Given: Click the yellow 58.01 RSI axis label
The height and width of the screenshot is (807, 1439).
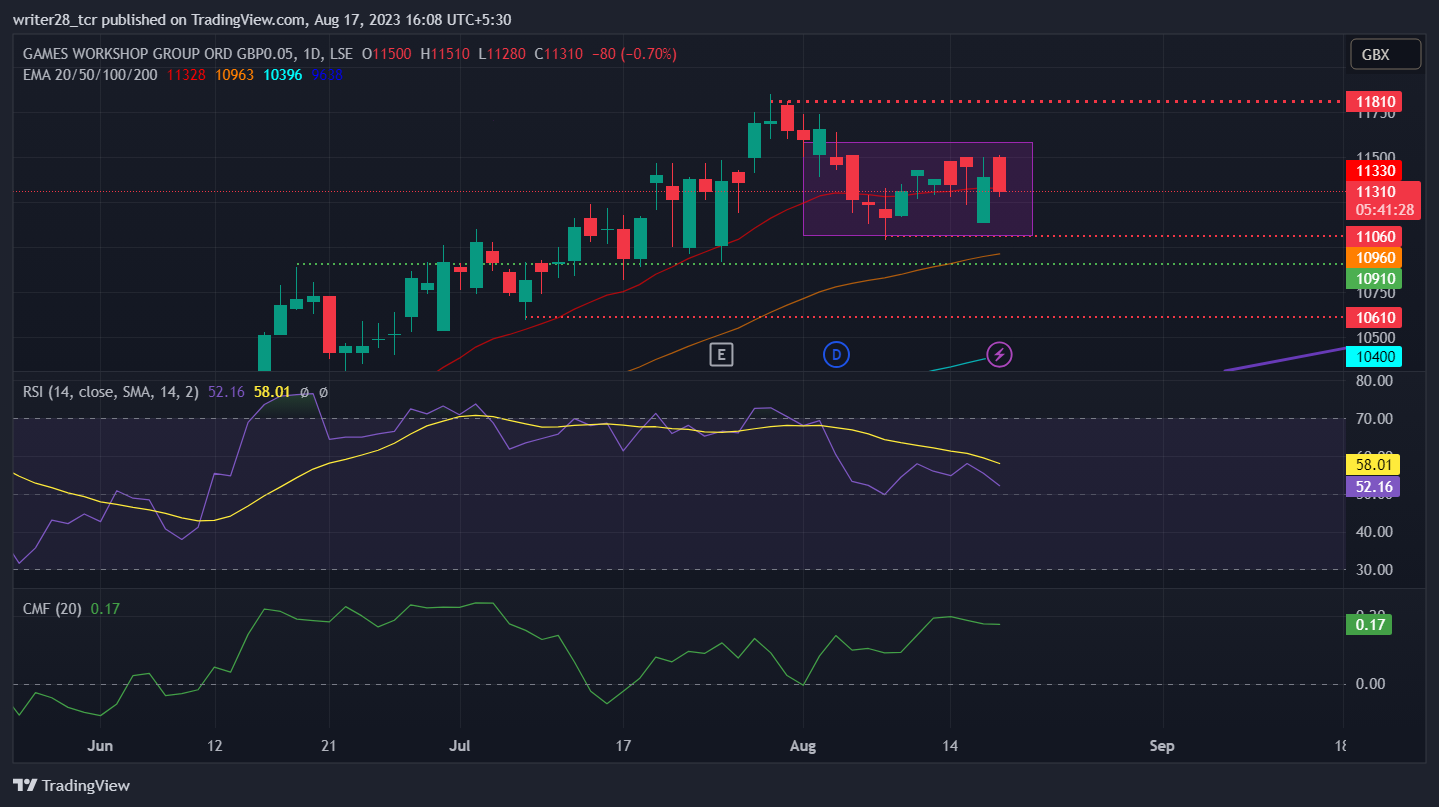Looking at the screenshot, I should [x=1373, y=464].
